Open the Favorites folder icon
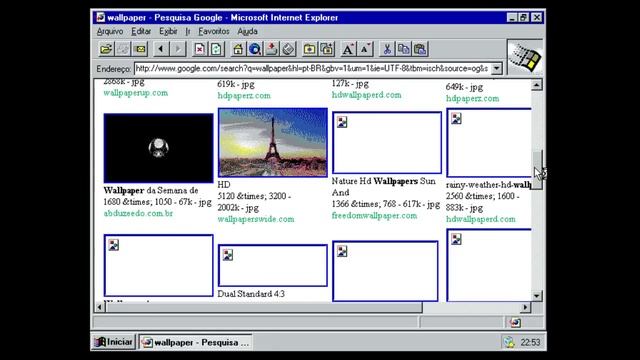Image resolution: width=640 pixels, height=360 pixels. point(309,49)
